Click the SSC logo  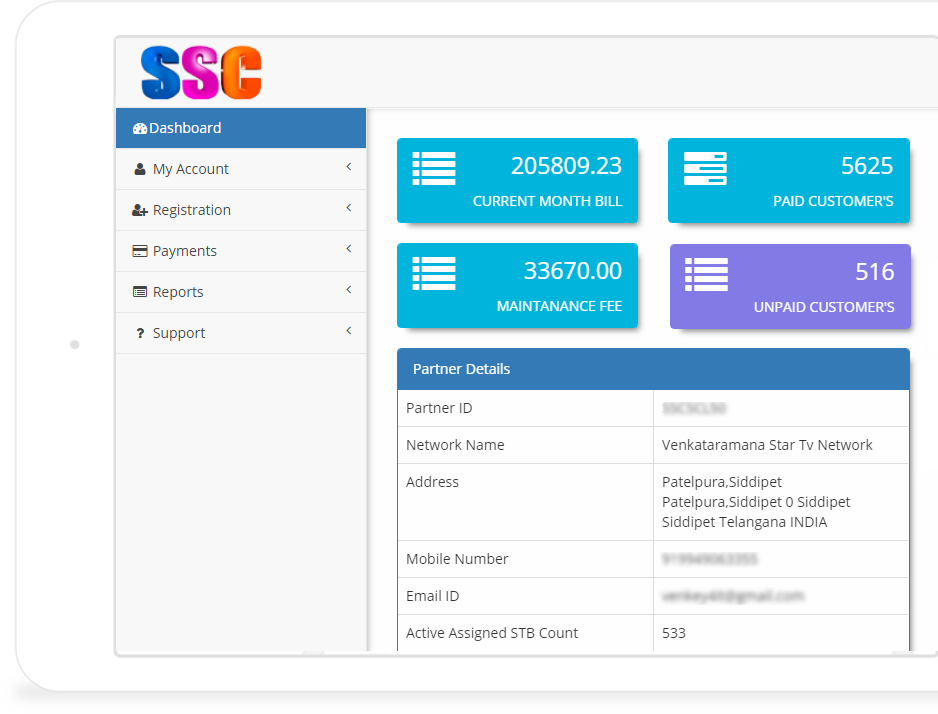199,71
